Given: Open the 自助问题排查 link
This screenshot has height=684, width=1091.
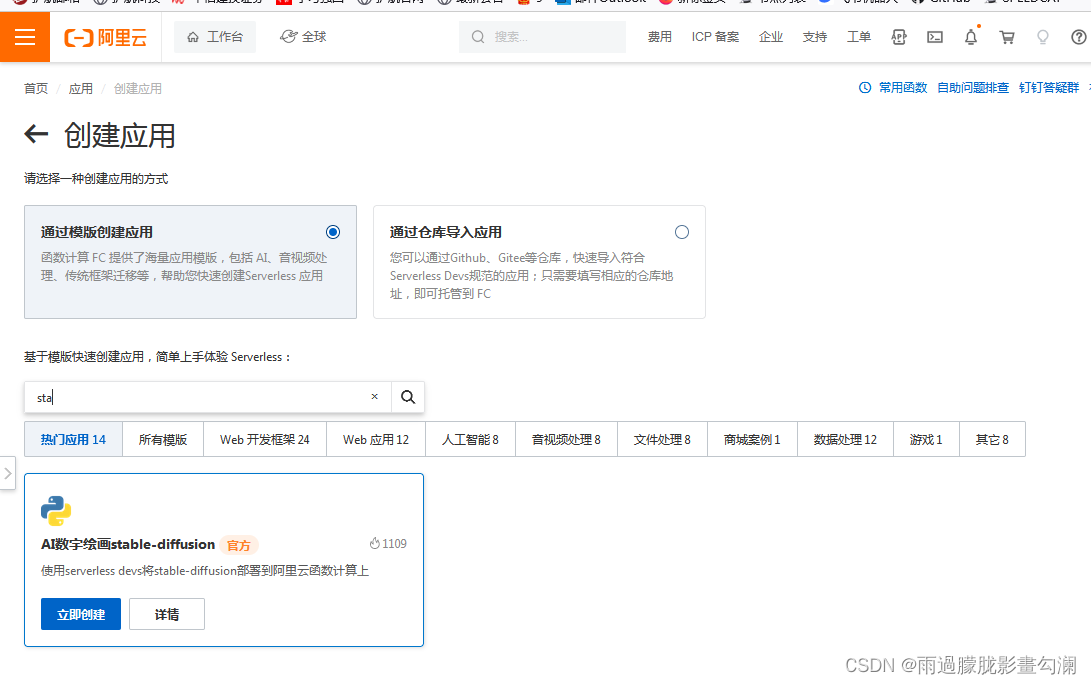Looking at the screenshot, I should pos(973,88).
